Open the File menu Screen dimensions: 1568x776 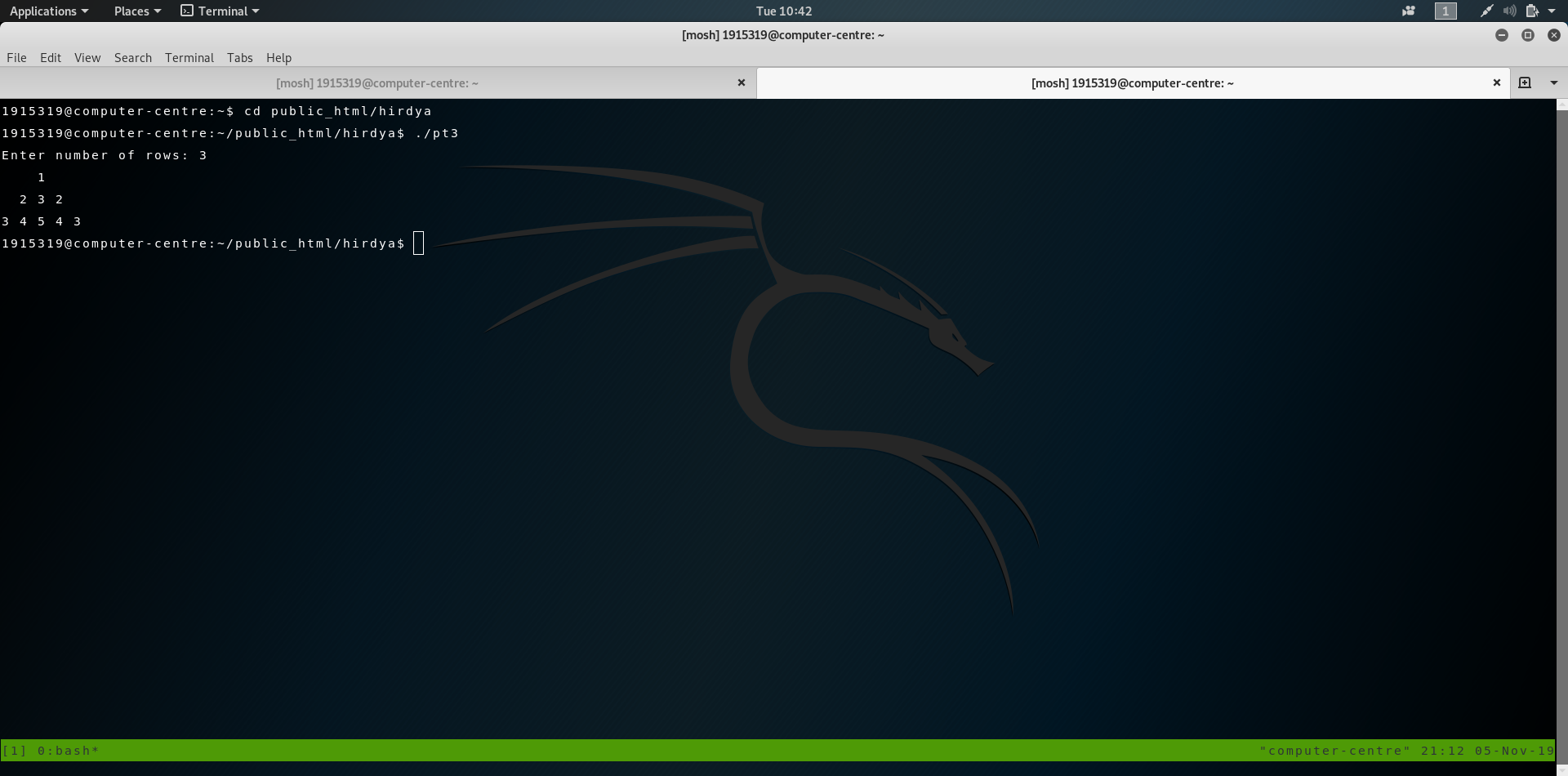[x=16, y=57]
